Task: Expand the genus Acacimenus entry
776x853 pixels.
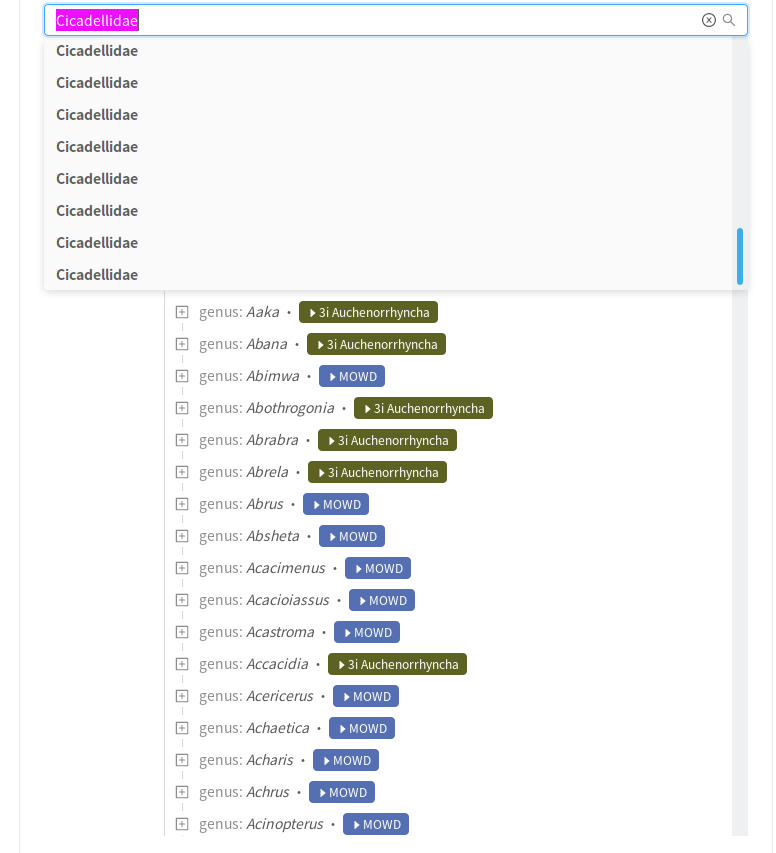Action: click(x=181, y=568)
